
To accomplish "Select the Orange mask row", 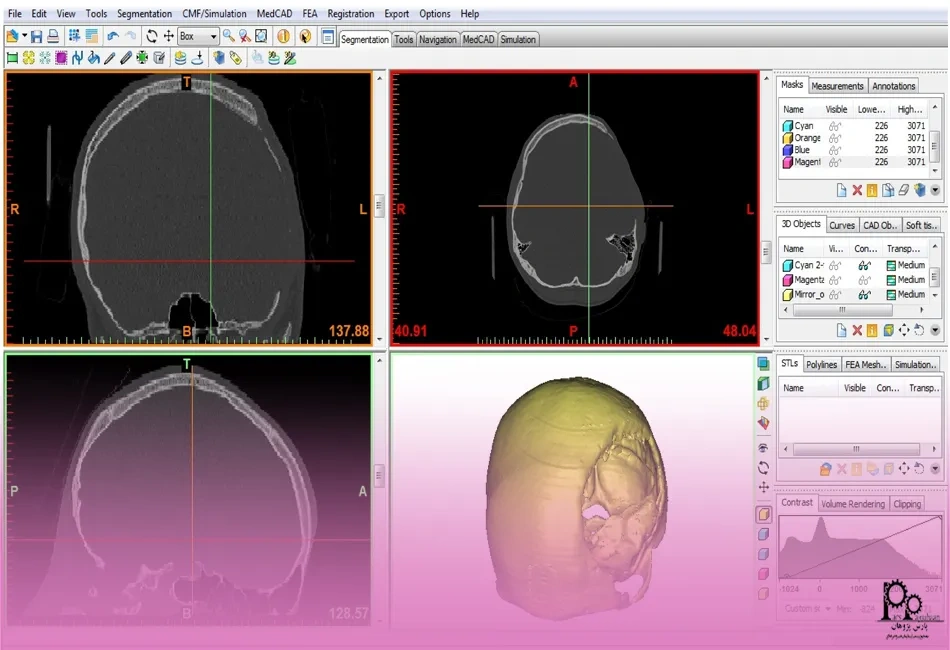I will pos(808,138).
